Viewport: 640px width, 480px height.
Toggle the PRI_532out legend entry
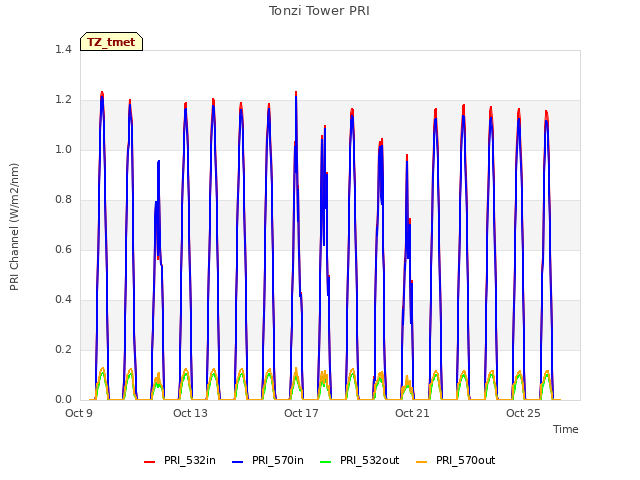pos(359,460)
